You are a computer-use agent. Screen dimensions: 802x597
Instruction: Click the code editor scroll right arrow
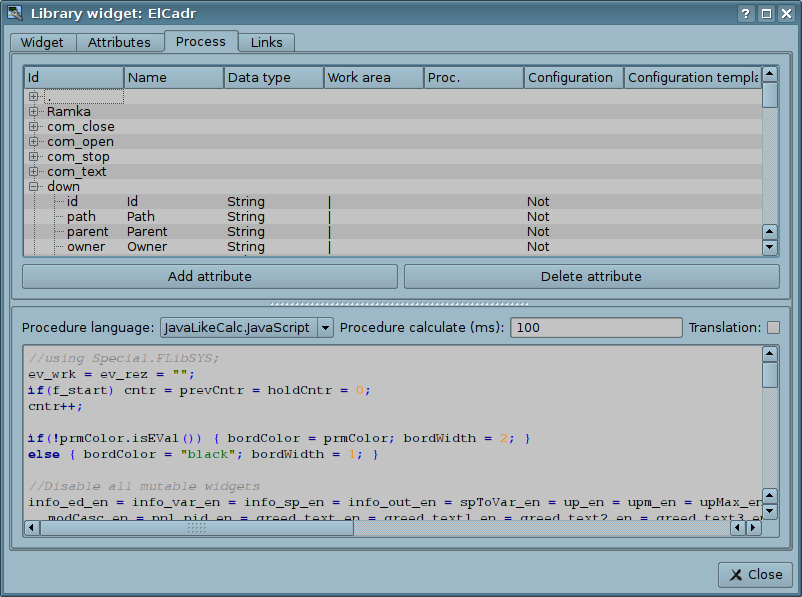coord(754,528)
